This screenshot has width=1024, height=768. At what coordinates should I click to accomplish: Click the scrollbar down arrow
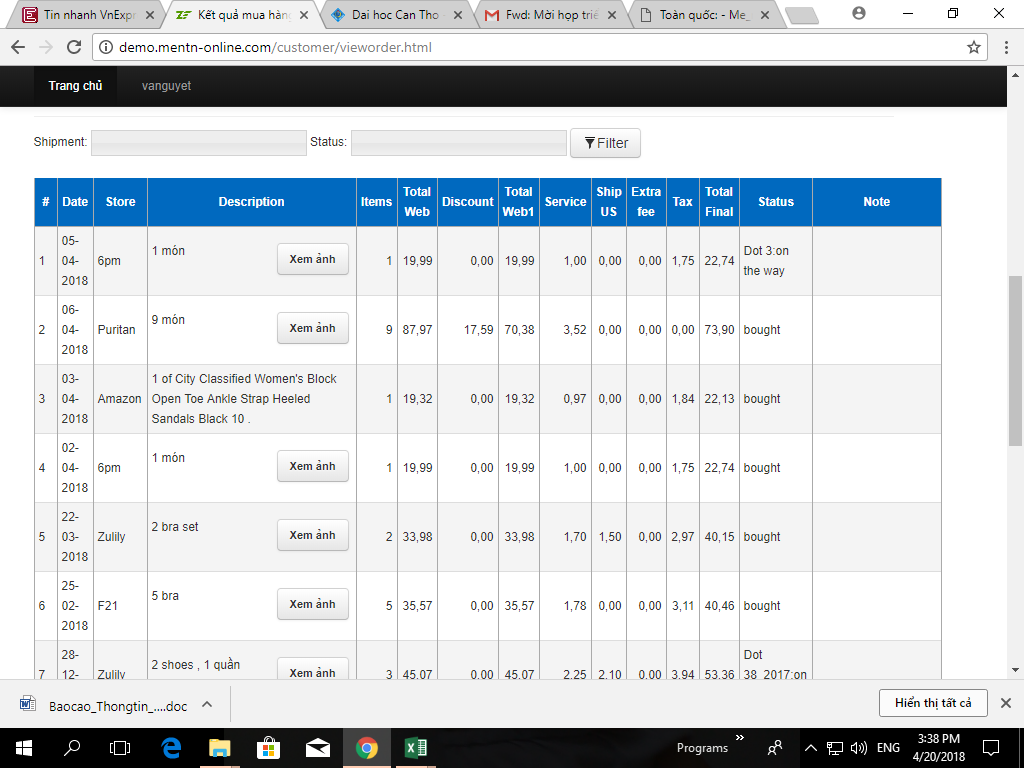[x=1015, y=670]
